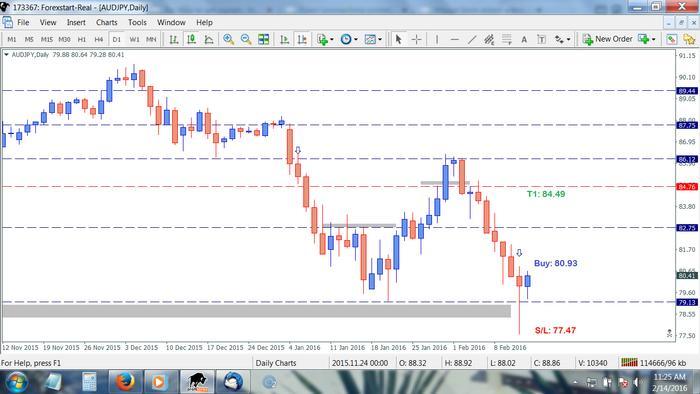Click the red 84.76 price tag
700x394 pixels.
pos(687,187)
